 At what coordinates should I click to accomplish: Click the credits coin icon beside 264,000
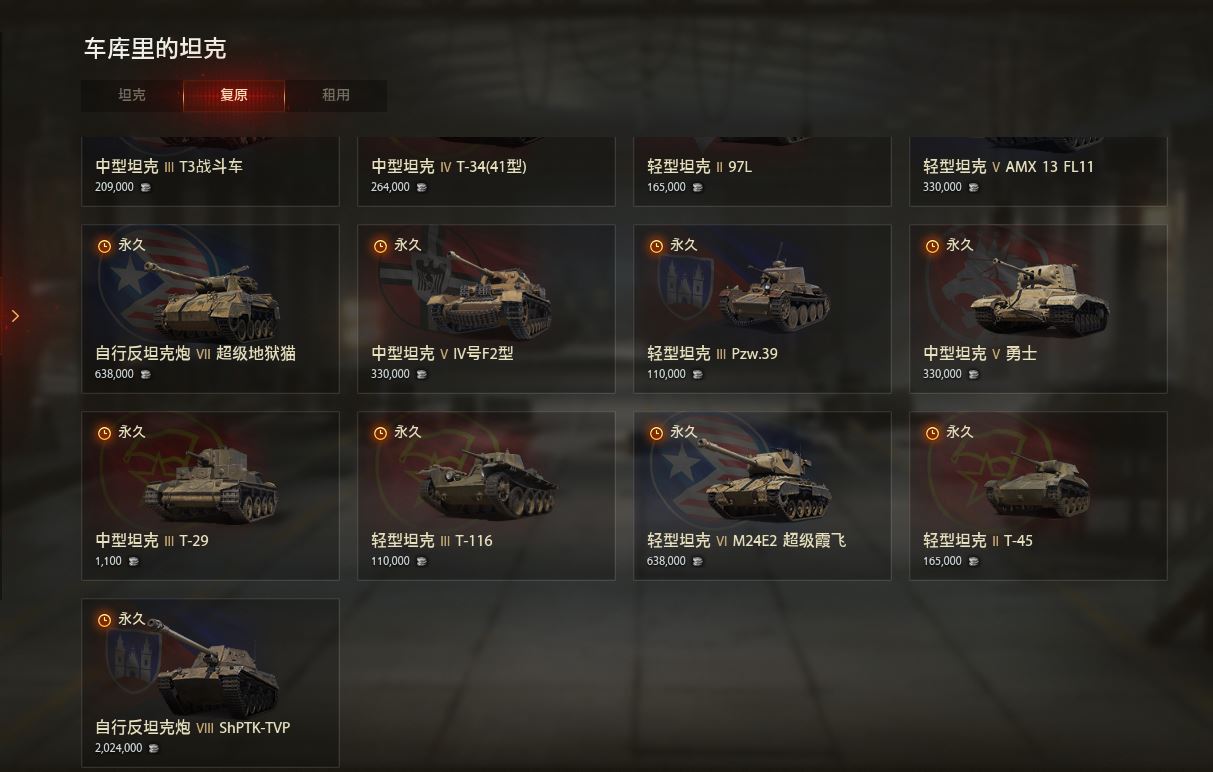pos(421,187)
